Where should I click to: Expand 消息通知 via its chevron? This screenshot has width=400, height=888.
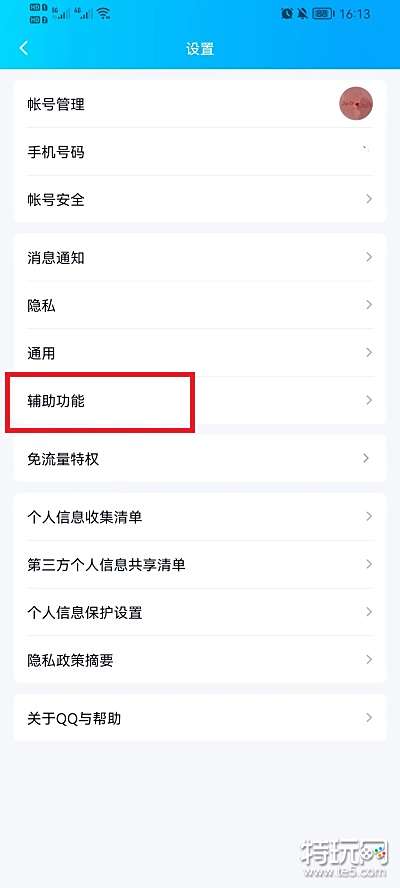(369, 258)
